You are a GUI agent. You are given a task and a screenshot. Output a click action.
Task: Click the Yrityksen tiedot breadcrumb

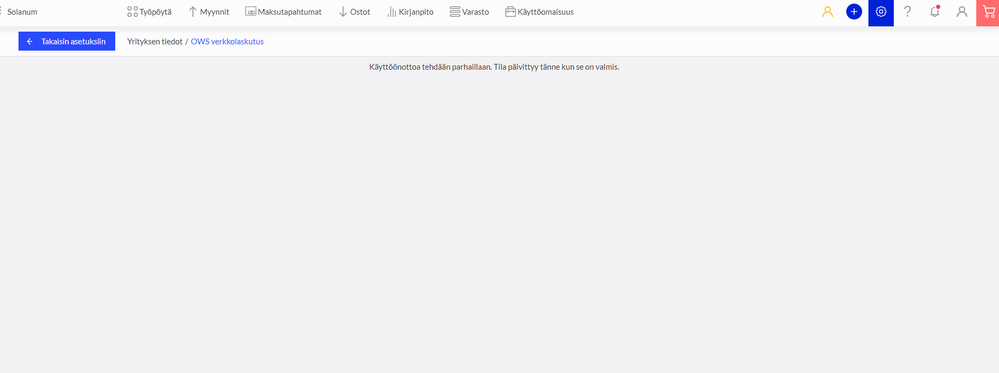tap(155, 41)
